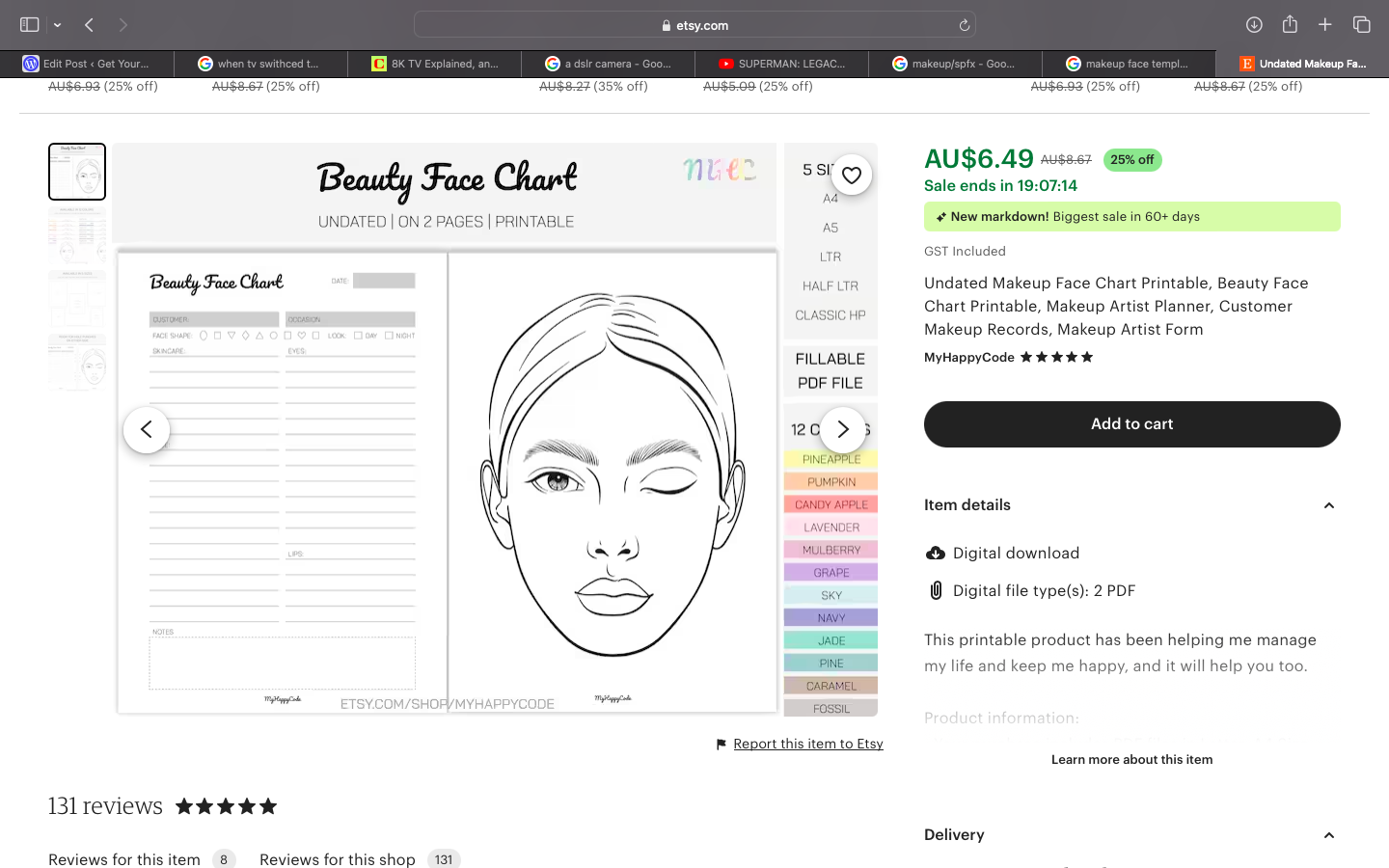Image resolution: width=1389 pixels, height=868 pixels.
Task: Click Report this item to Etsy
Action: point(807,744)
